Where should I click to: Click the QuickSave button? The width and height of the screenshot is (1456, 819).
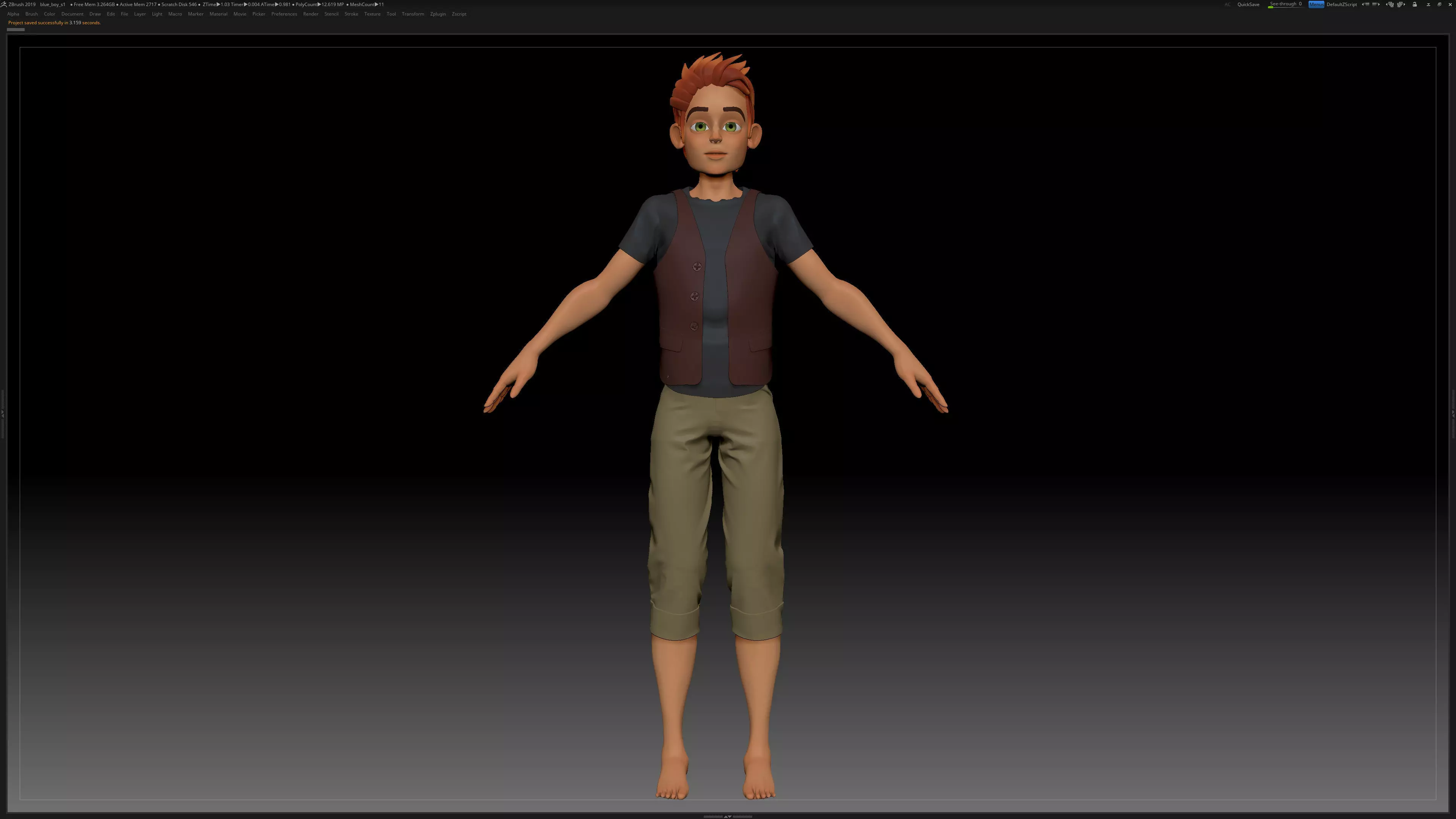coord(1248,5)
